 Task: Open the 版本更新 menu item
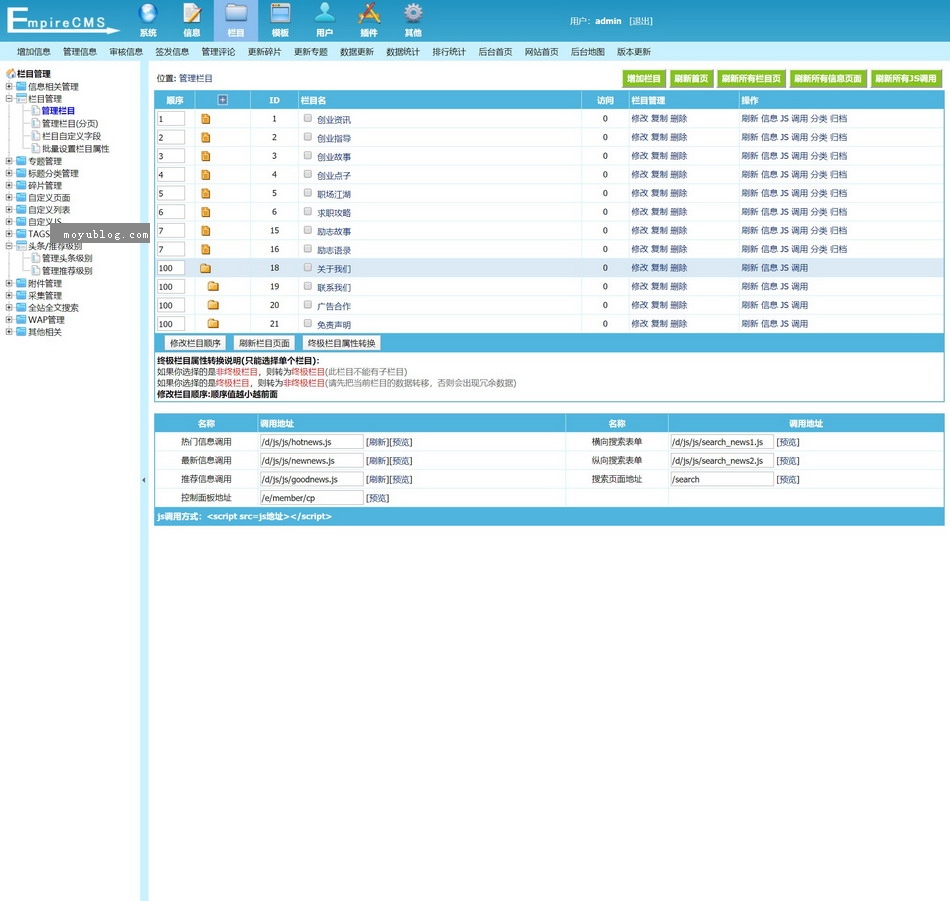click(634, 52)
